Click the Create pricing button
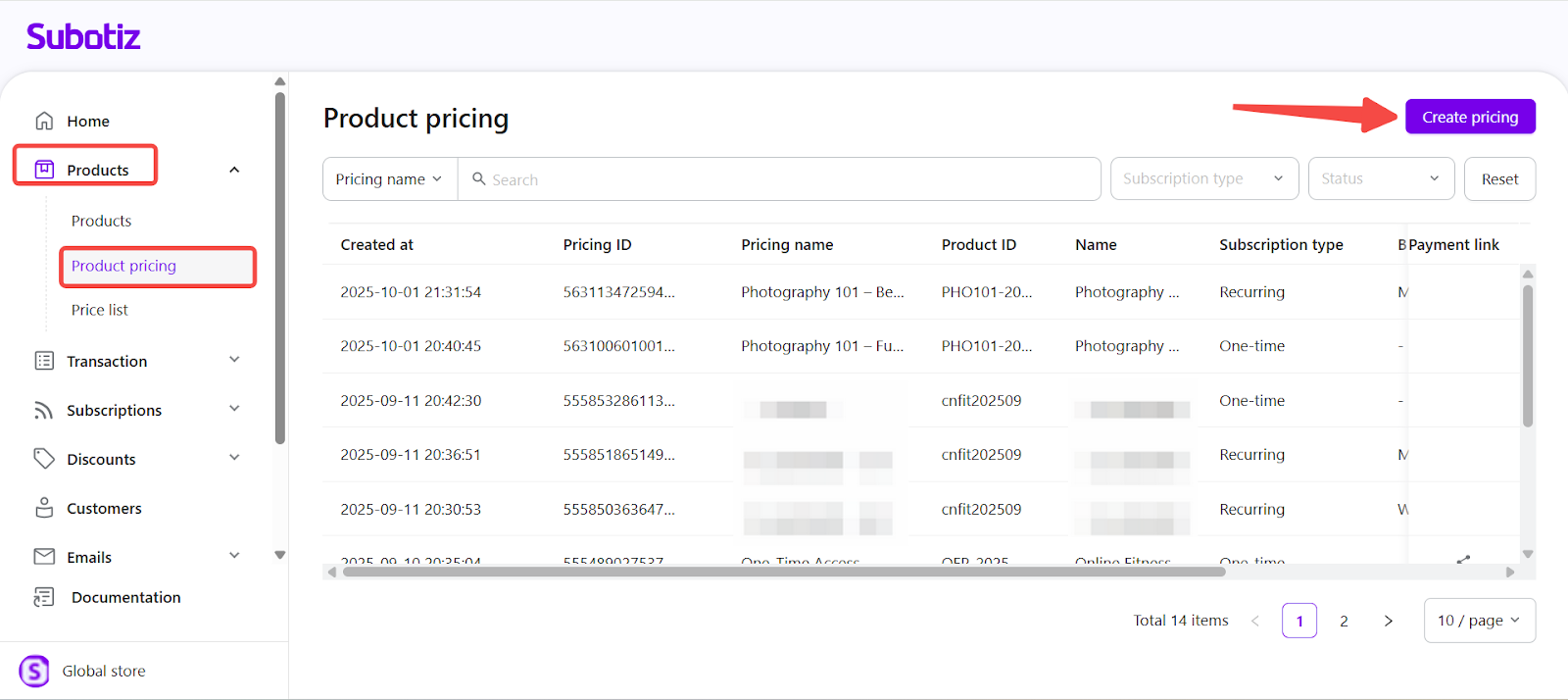Image resolution: width=1568 pixels, height=700 pixels. (1470, 117)
